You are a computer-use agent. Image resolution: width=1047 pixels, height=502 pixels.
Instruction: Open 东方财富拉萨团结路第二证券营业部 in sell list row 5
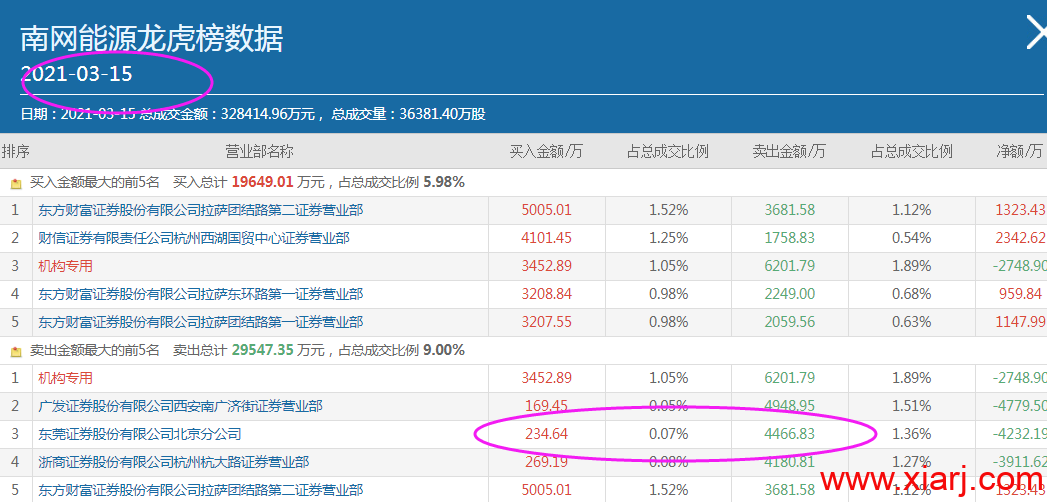[x=200, y=491]
